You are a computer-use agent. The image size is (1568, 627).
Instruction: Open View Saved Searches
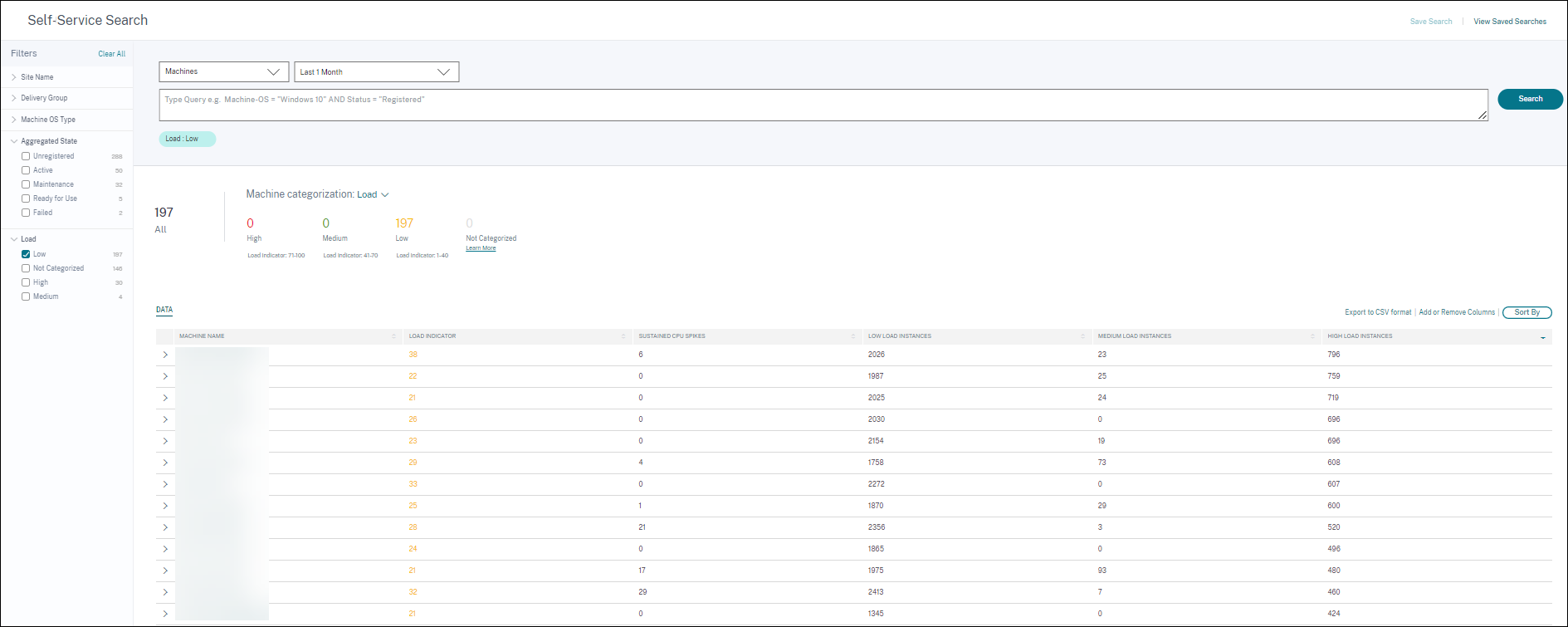[x=1509, y=22]
